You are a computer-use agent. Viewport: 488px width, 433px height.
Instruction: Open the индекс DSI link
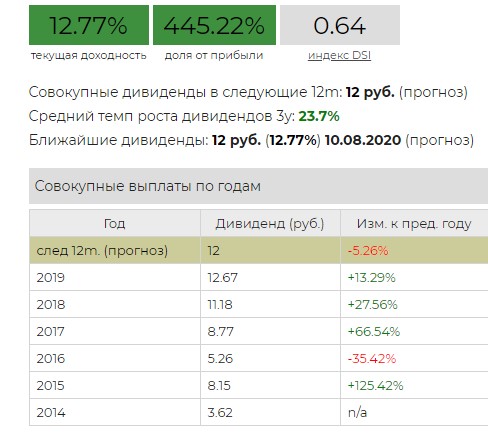(339, 55)
